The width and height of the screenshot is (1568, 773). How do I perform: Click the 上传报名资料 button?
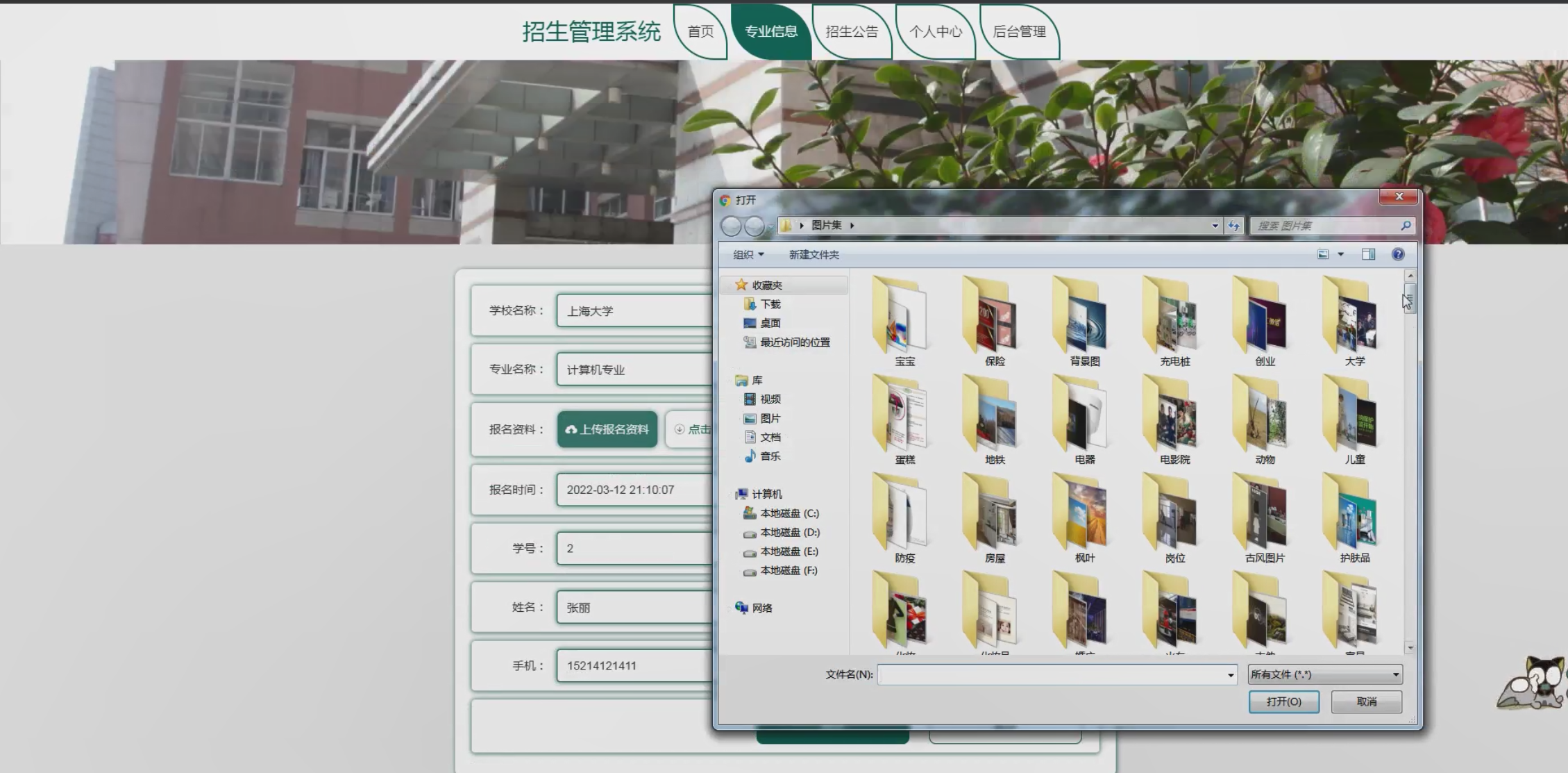pyautogui.click(x=607, y=429)
